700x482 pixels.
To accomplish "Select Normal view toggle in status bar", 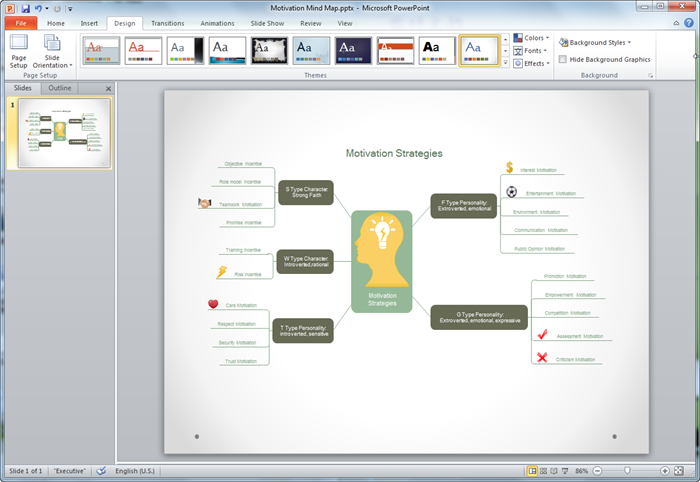I will (533, 470).
